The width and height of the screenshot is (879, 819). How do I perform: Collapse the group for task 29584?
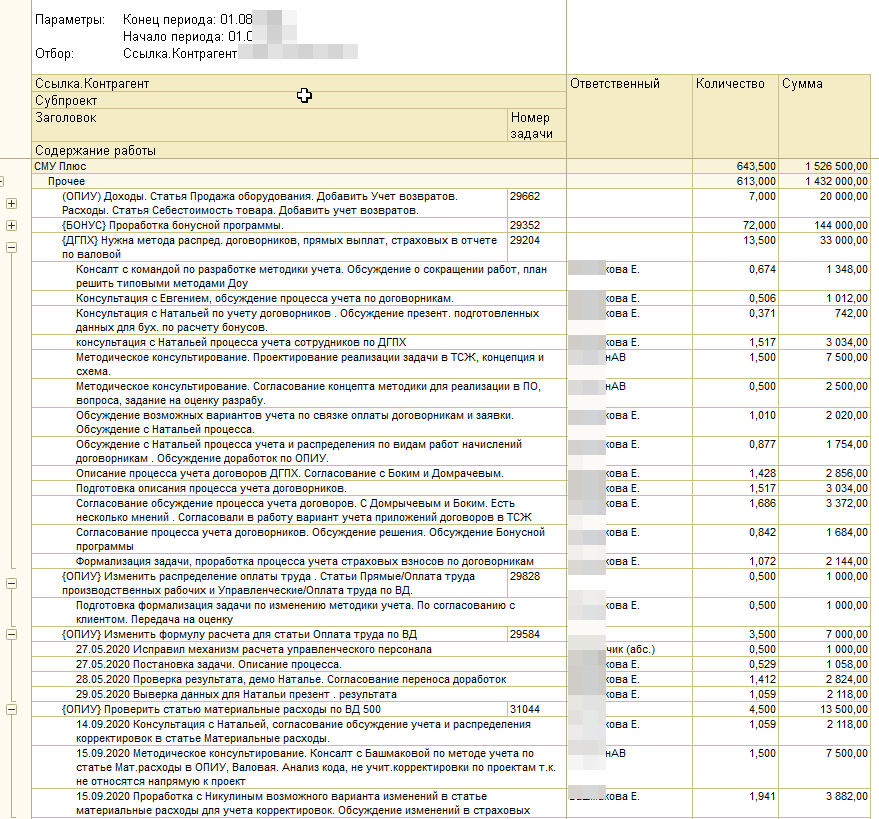pos(11,635)
